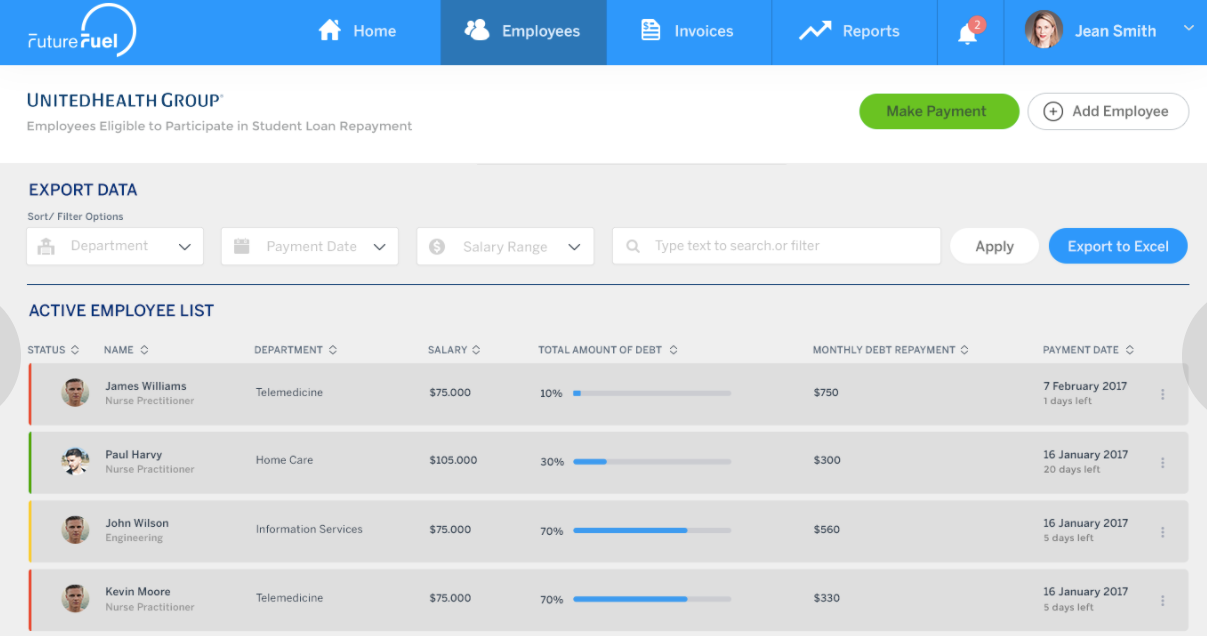The height and width of the screenshot is (636, 1207).
Task: Click the Export to Excel button
Action: coord(1118,246)
